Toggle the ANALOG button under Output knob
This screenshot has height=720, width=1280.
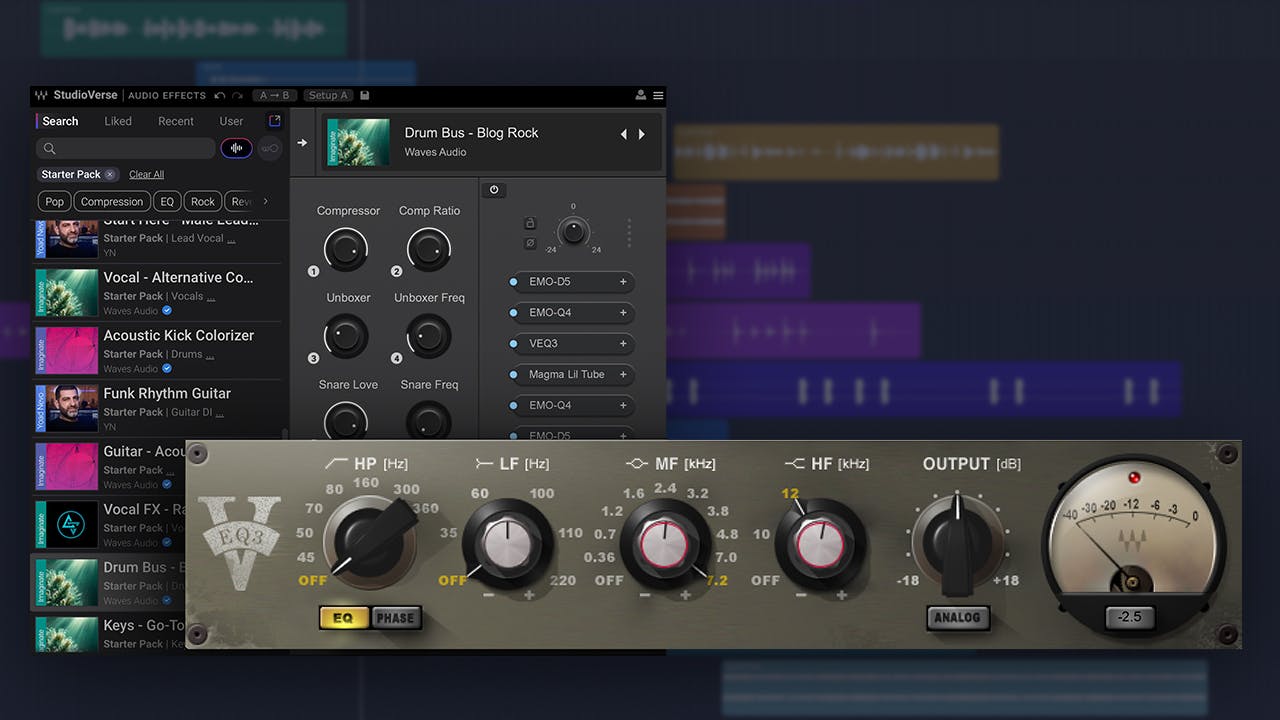tap(957, 617)
